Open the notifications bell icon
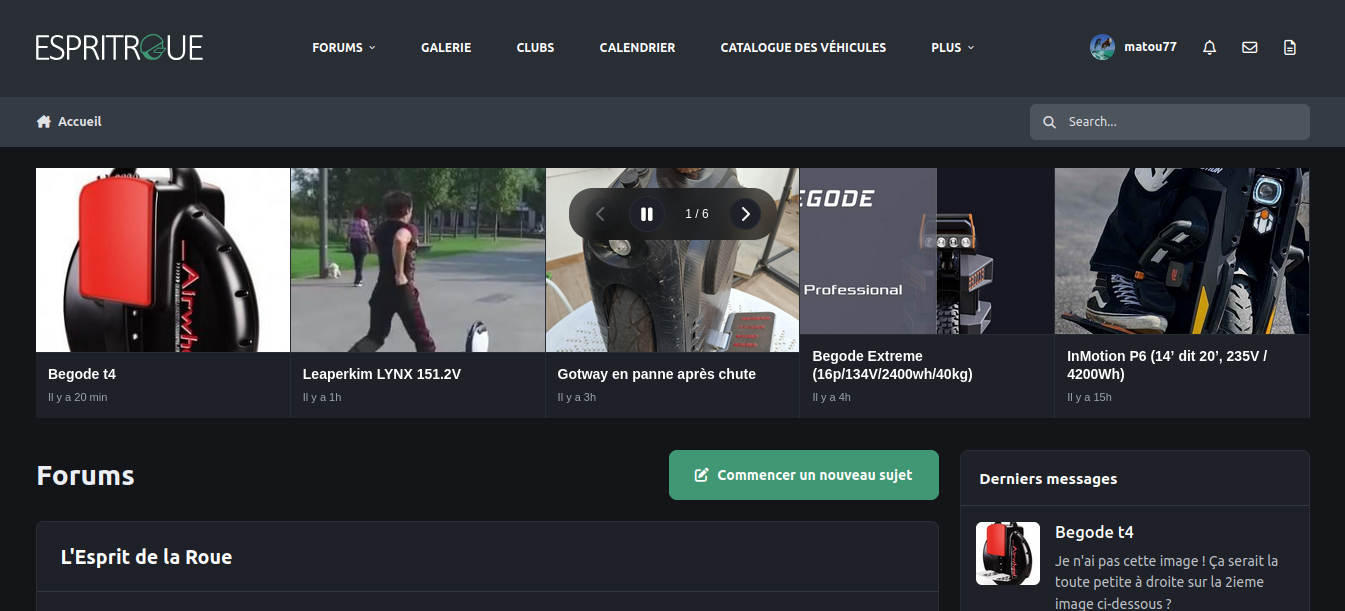This screenshot has width=1345, height=611. click(x=1209, y=47)
